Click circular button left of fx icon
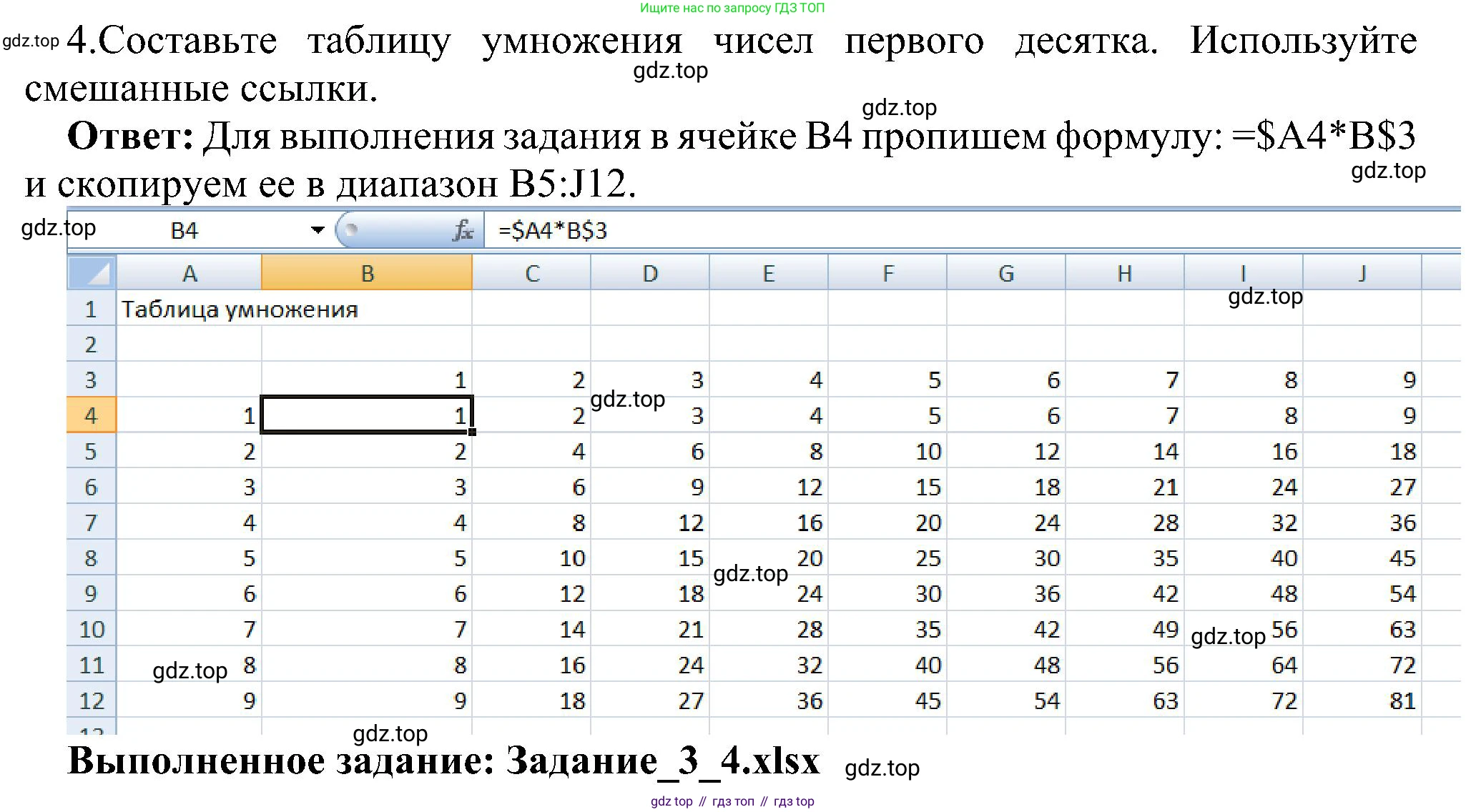 click(x=351, y=230)
